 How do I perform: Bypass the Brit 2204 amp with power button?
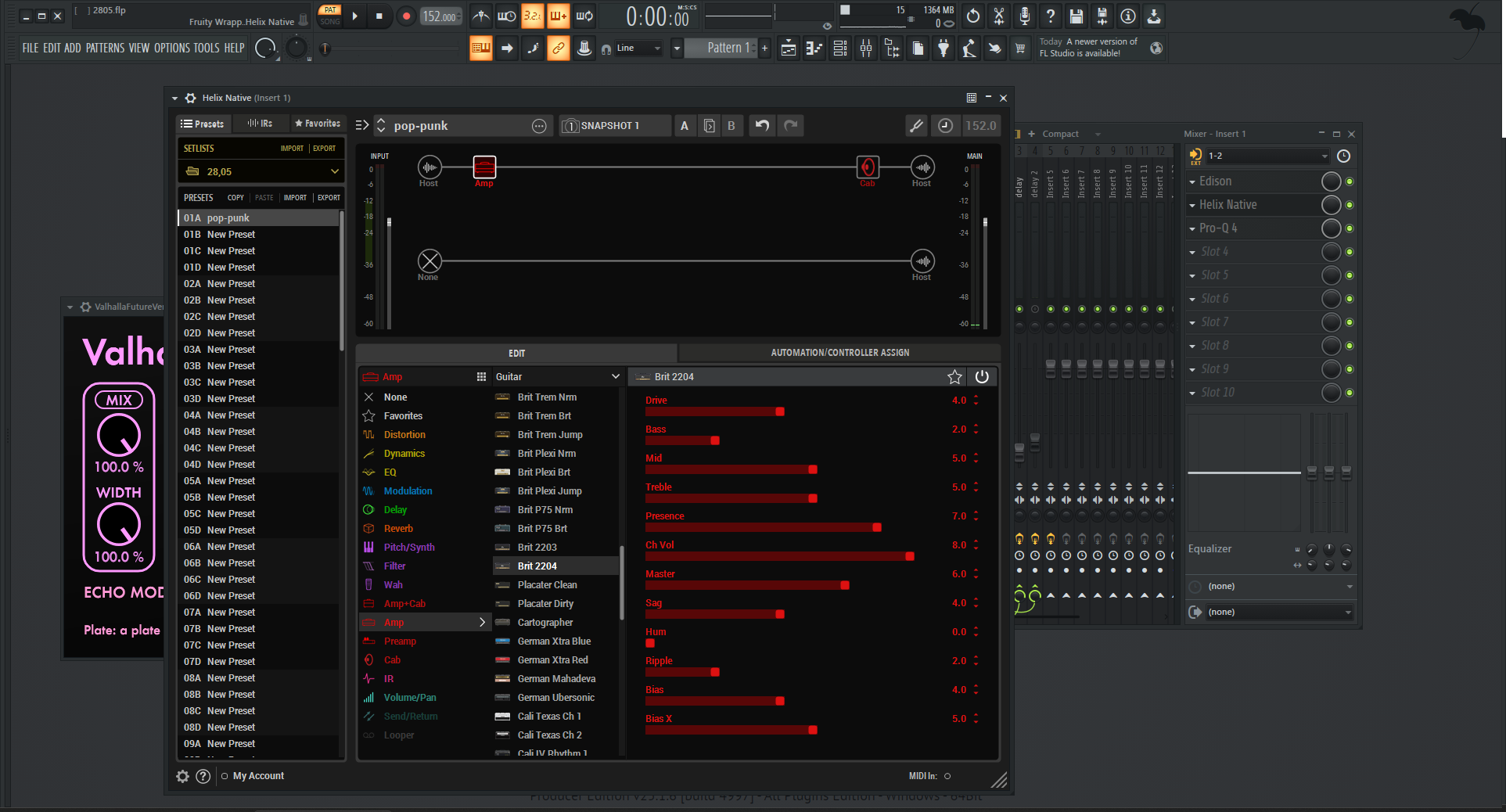click(x=982, y=377)
